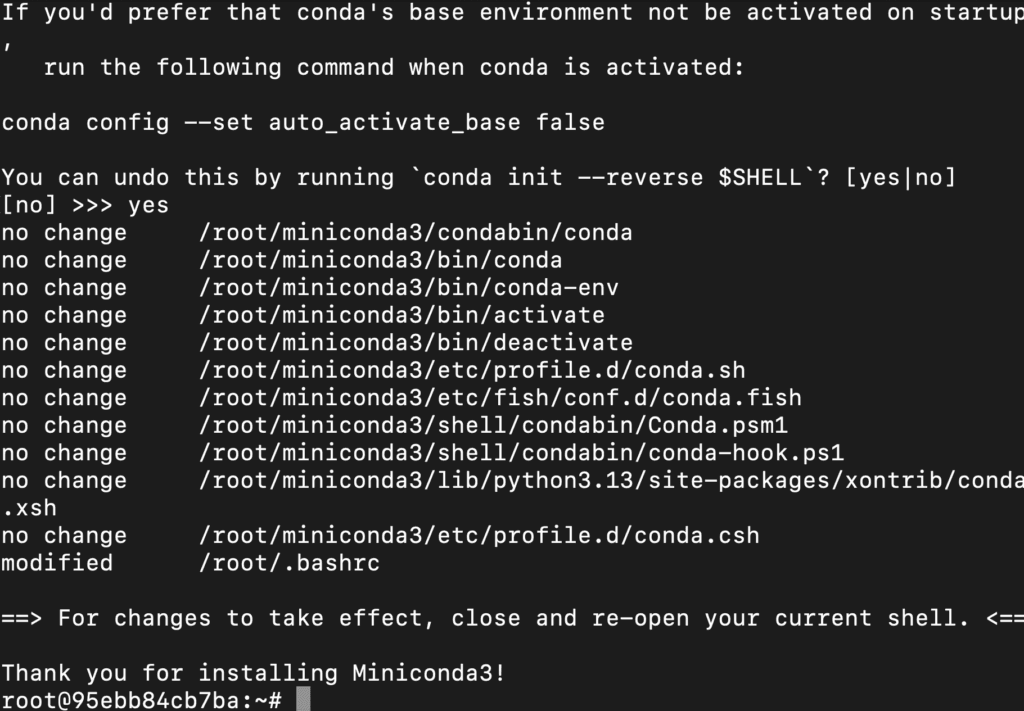Click the /root/miniconda3/bin/activate path
The width and height of the screenshot is (1024, 711).
(x=401, y=315)
